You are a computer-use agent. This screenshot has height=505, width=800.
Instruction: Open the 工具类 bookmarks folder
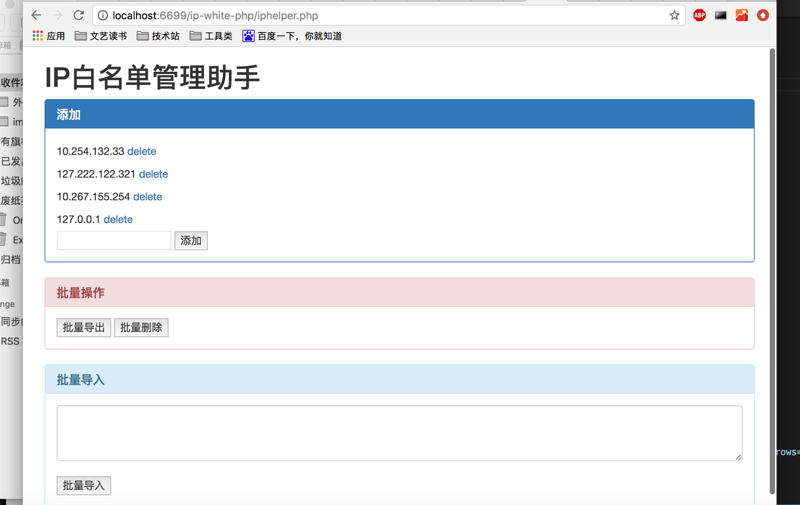click(x=211, y=36)
